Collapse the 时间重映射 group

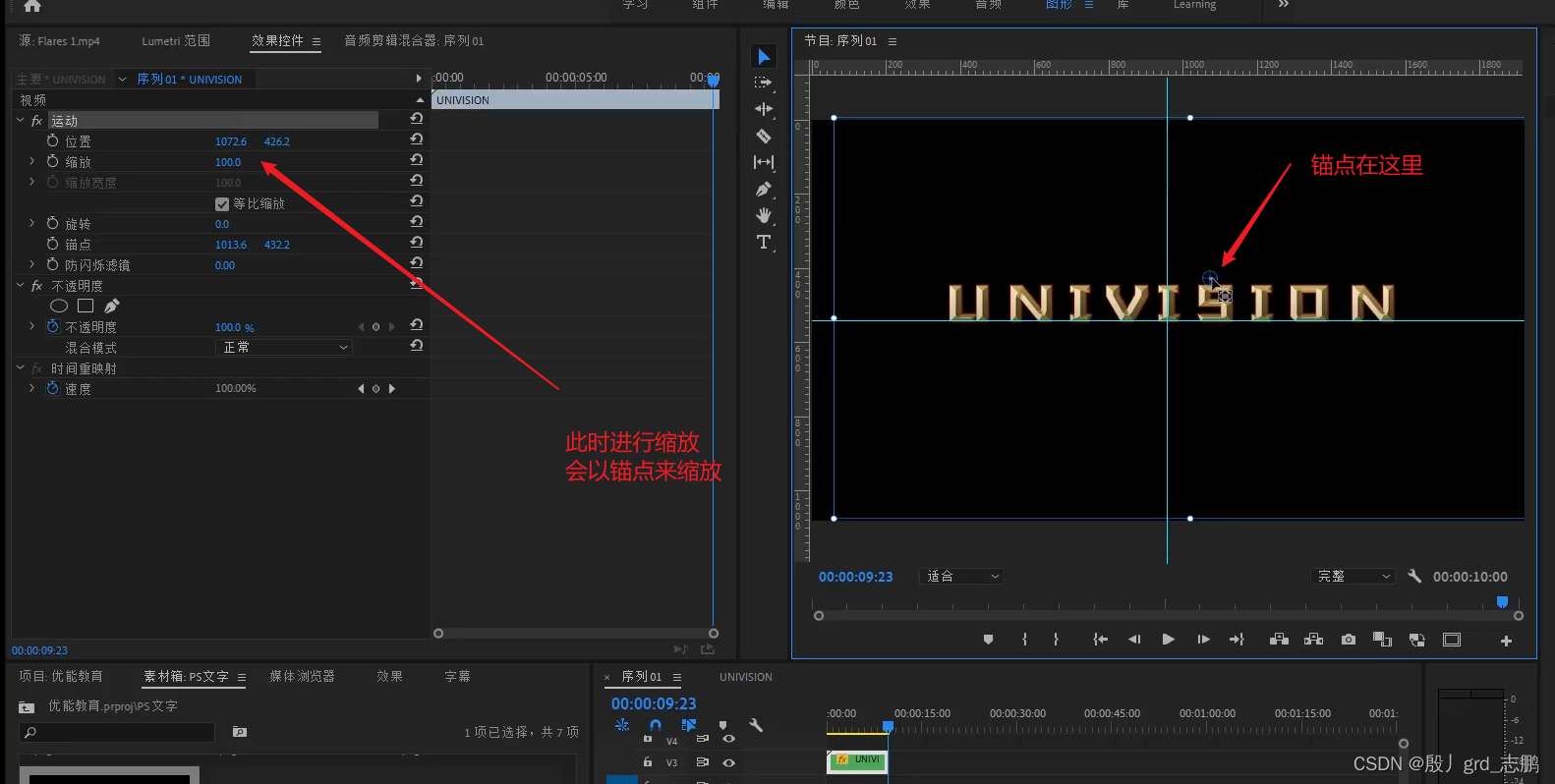(20, 368)
